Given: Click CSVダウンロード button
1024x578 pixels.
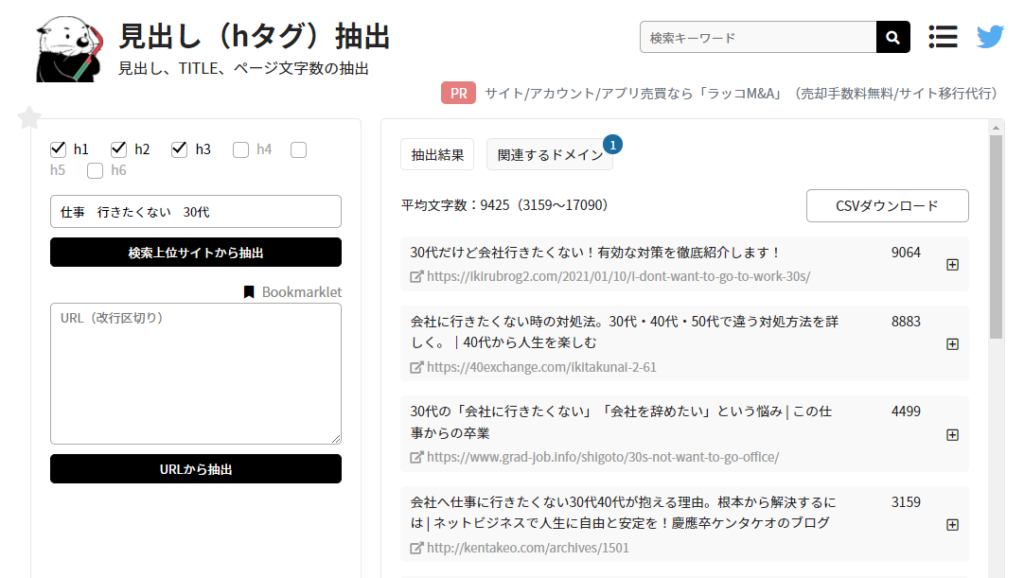Looking at the screenshot, I should pyautogui.click(x=887, y=206).
